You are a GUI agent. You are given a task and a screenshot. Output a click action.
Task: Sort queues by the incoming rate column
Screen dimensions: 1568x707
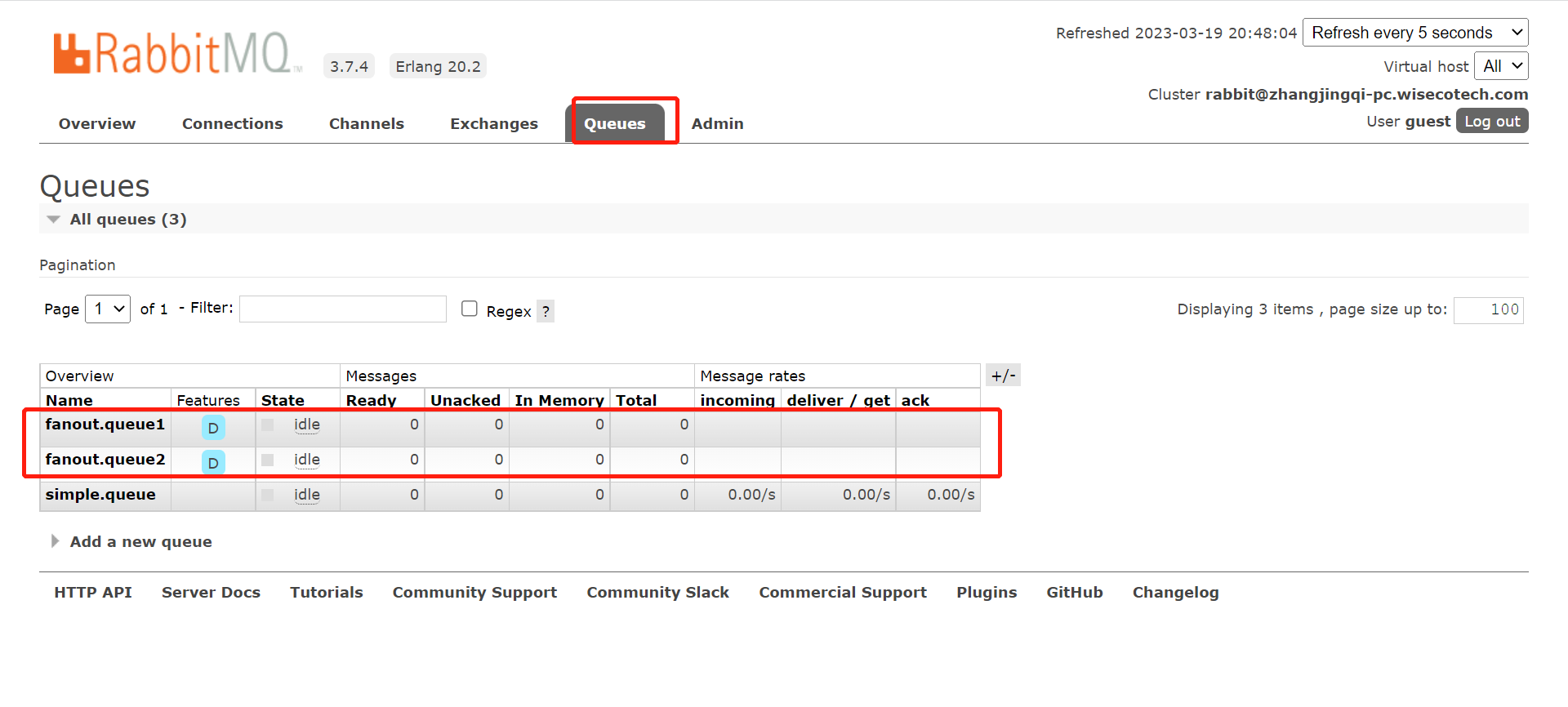click(737, 400)
